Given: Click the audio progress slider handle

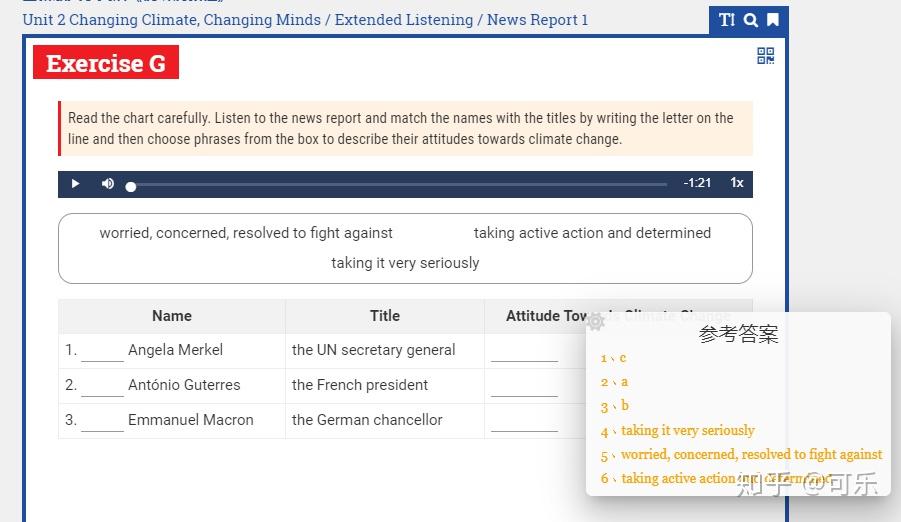Looking at the screenshot, I should (131, 186).
